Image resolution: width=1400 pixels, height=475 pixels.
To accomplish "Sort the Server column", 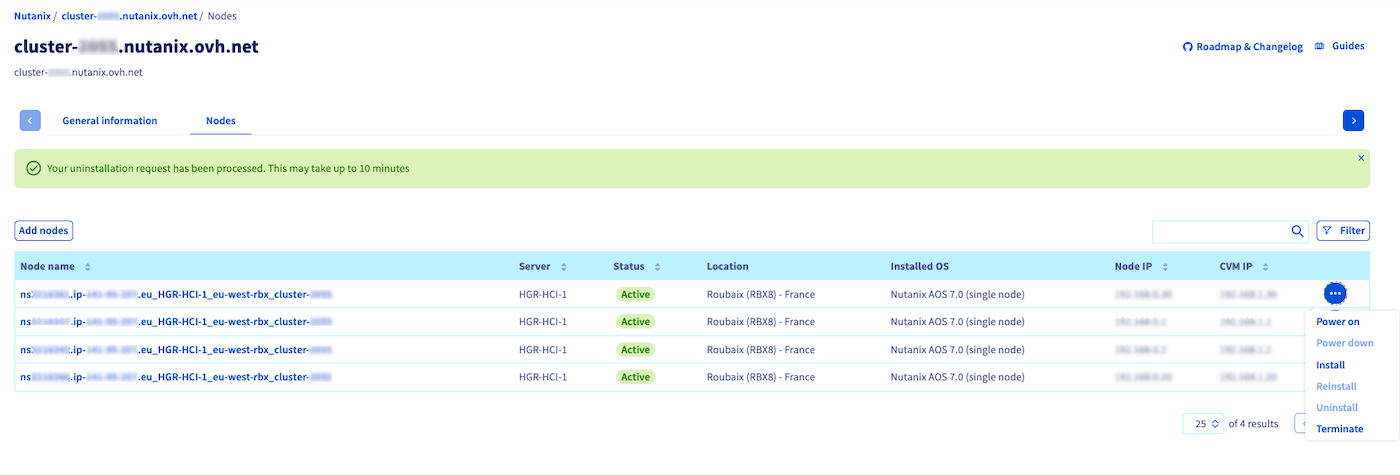I will click(564, 267).
